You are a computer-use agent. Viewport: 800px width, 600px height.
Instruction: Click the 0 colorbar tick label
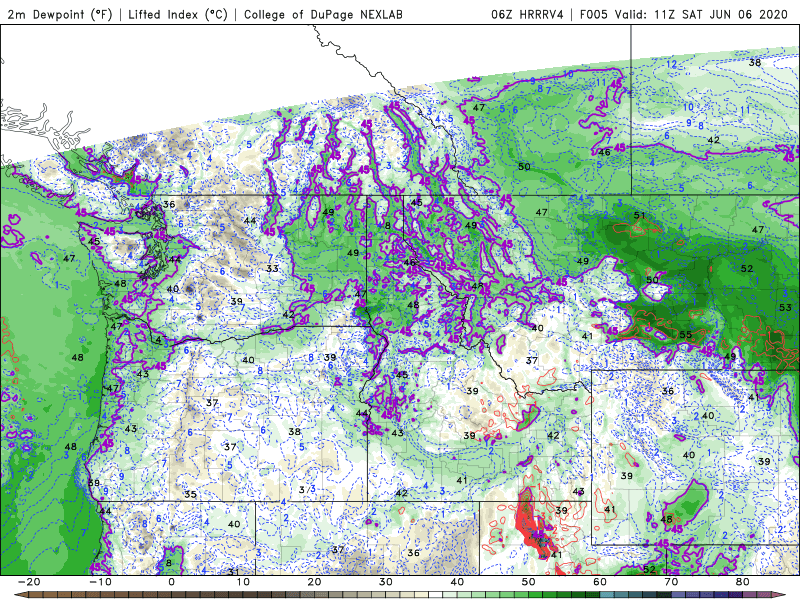pos(171,582)
